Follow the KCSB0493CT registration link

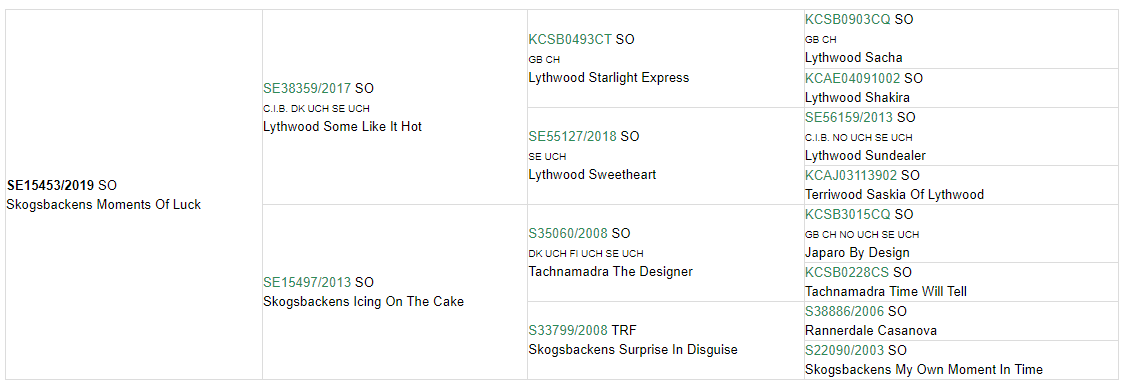570,40
